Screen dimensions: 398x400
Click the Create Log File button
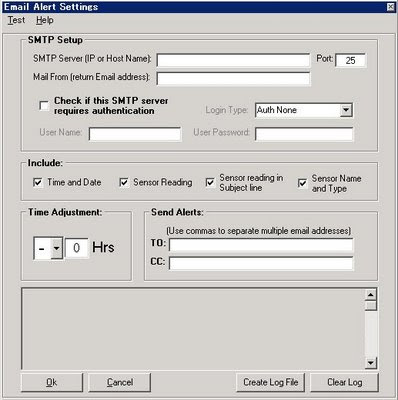tap(271, 382)
